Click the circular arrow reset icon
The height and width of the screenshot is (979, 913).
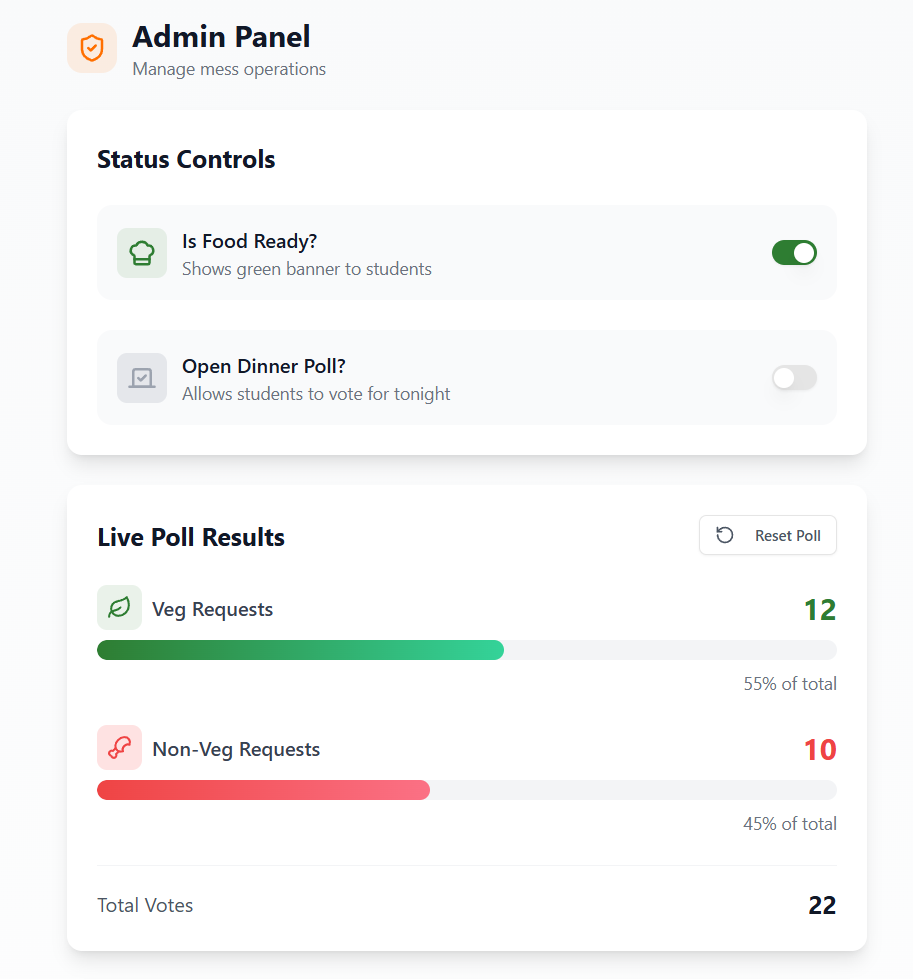(725, 536)
